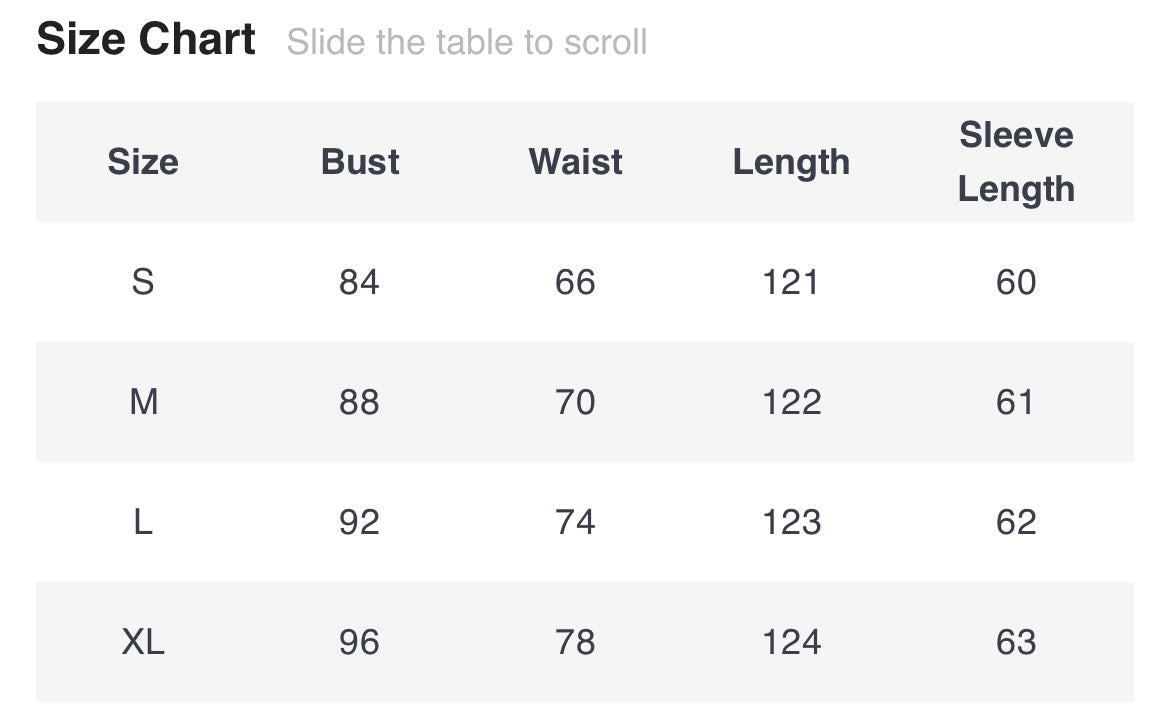Pick the L size row label
The width and height of the screenshot is (1170, 721).
coord(143,522)
